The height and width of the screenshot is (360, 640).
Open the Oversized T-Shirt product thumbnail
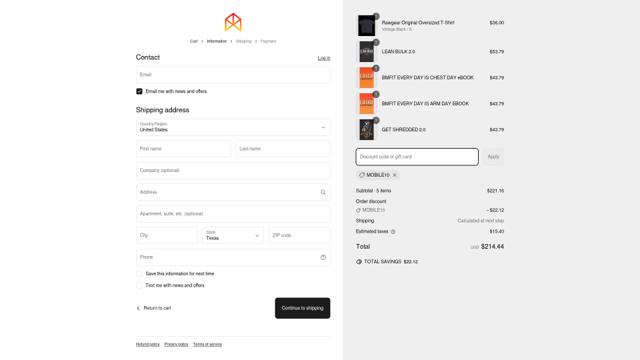pos(366,25)
